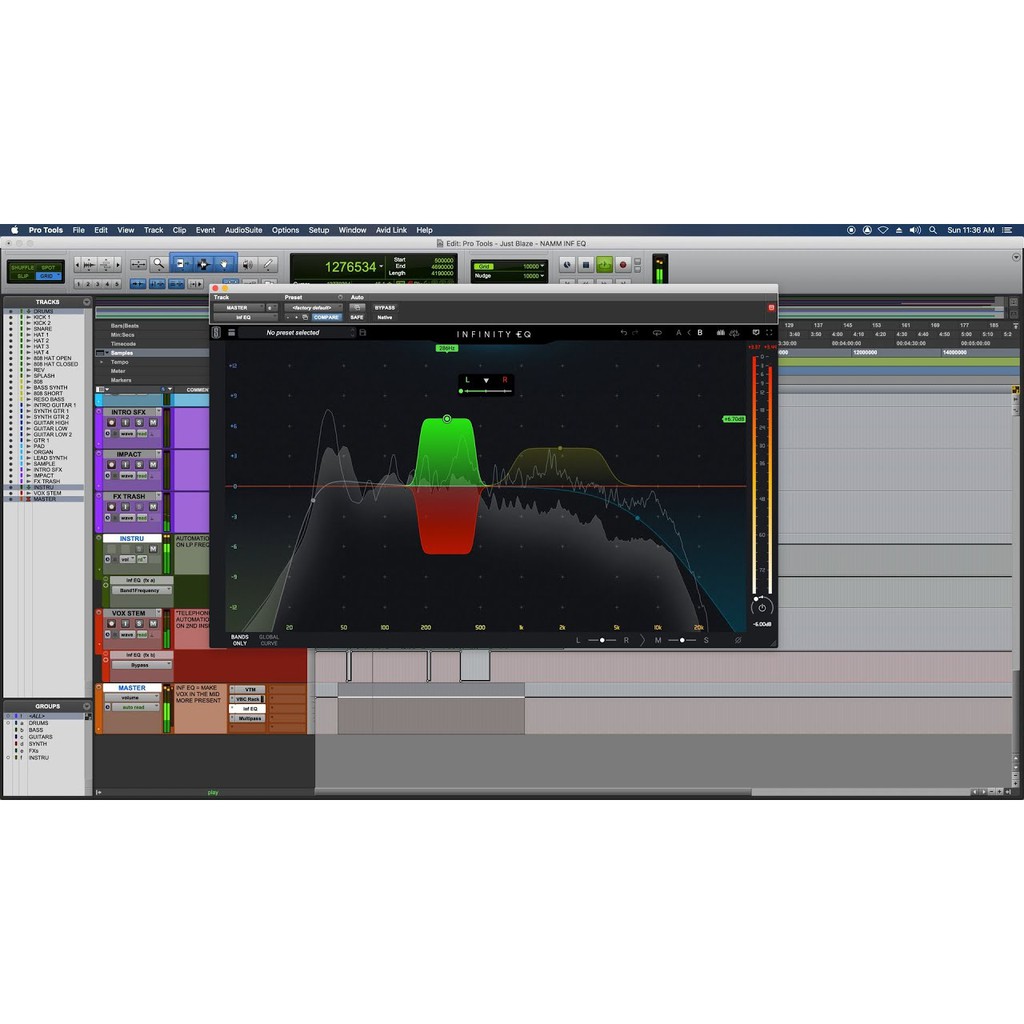Open the No preset selected dropdown
The width and height of the screenshot is (1024, 1024).
[296, 332]
